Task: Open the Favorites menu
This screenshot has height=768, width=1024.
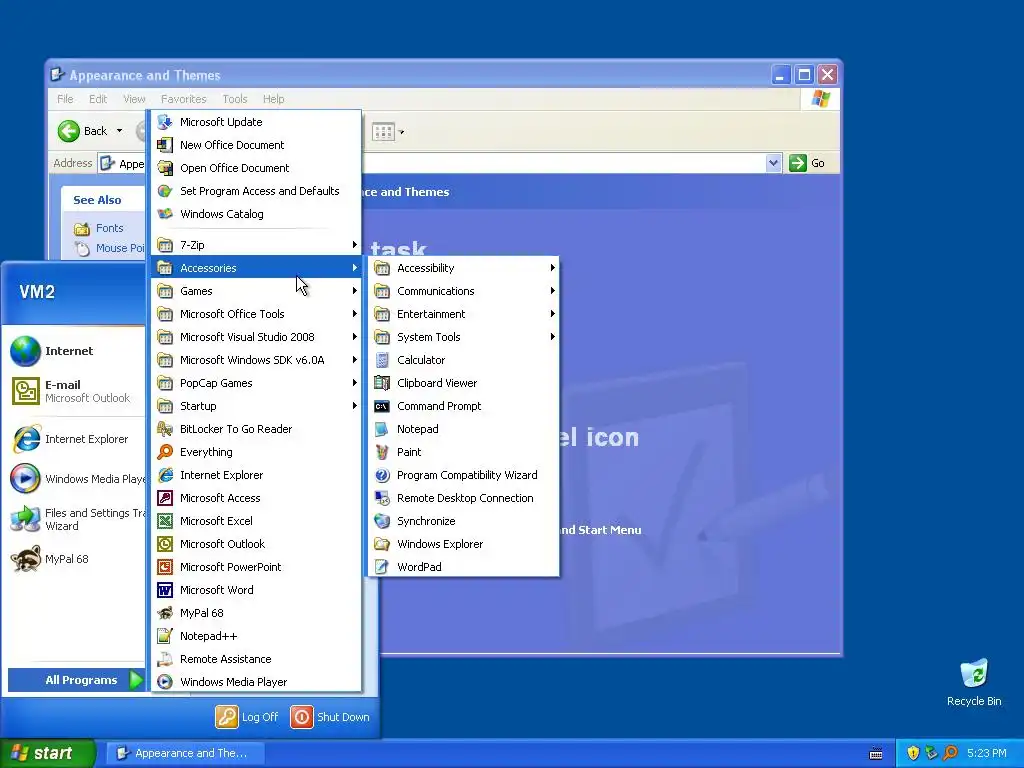Action: pos(184,99)
